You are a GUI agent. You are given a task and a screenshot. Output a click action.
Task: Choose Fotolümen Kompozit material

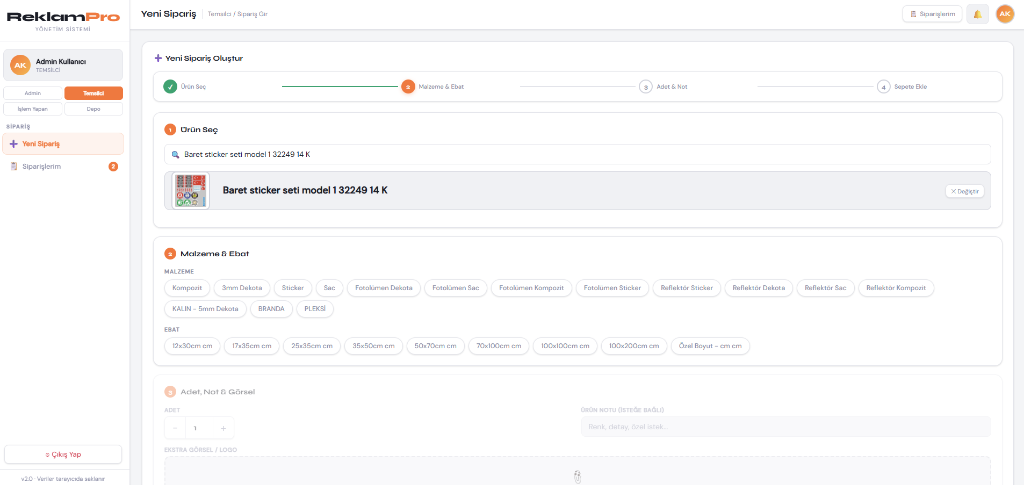(x=532, y=287)
